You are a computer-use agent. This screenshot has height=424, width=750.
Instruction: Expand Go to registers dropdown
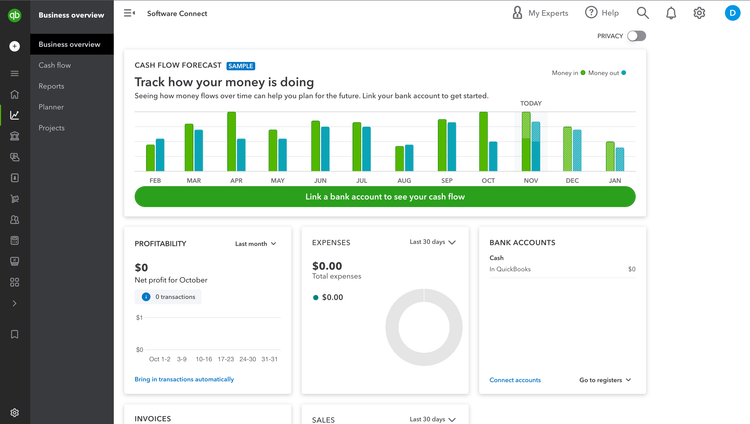click(x=605, y=380)
